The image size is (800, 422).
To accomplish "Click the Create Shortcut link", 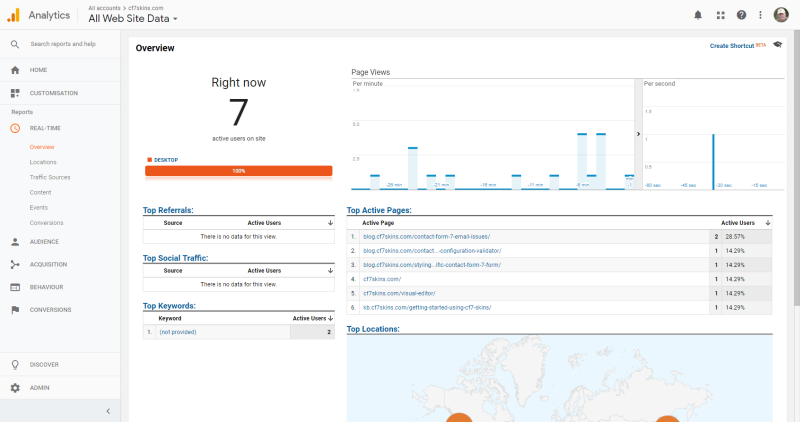I will [732, 46].
